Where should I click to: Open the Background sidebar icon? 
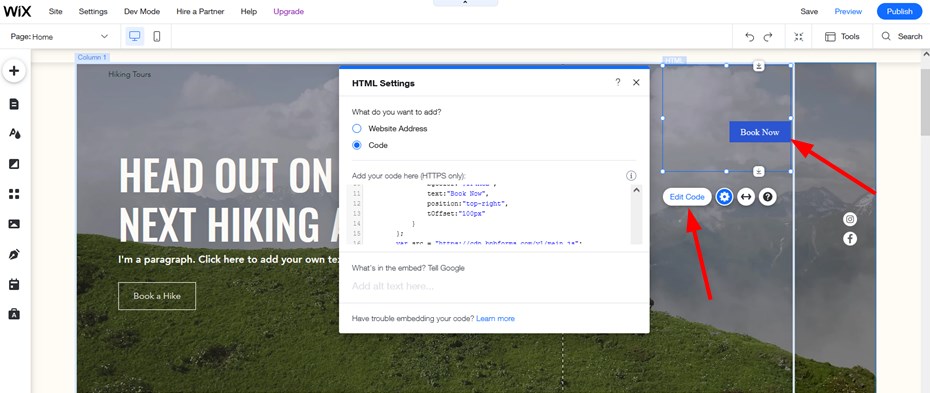click(x=14, y=164)
